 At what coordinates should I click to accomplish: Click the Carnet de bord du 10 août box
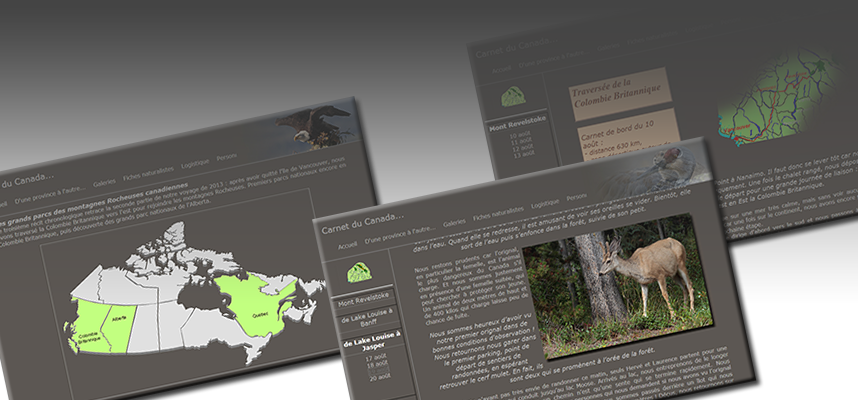point(629,135)
